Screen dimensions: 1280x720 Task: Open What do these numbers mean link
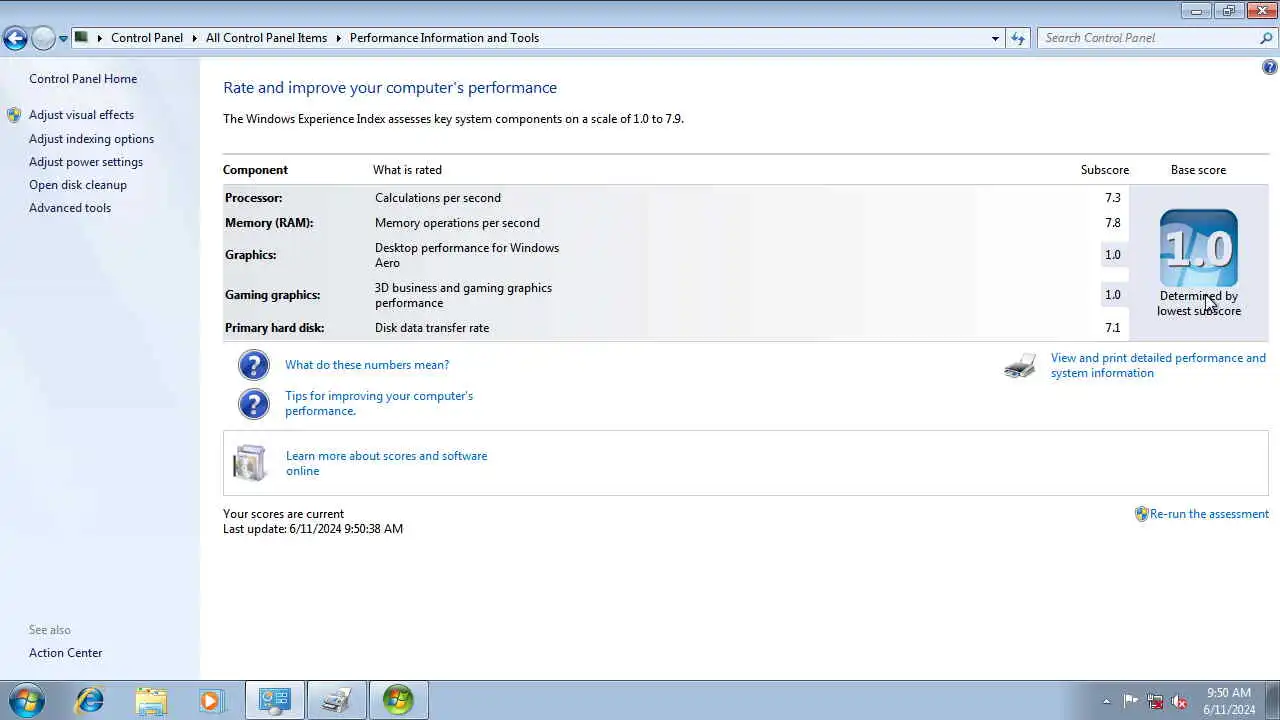367,365
